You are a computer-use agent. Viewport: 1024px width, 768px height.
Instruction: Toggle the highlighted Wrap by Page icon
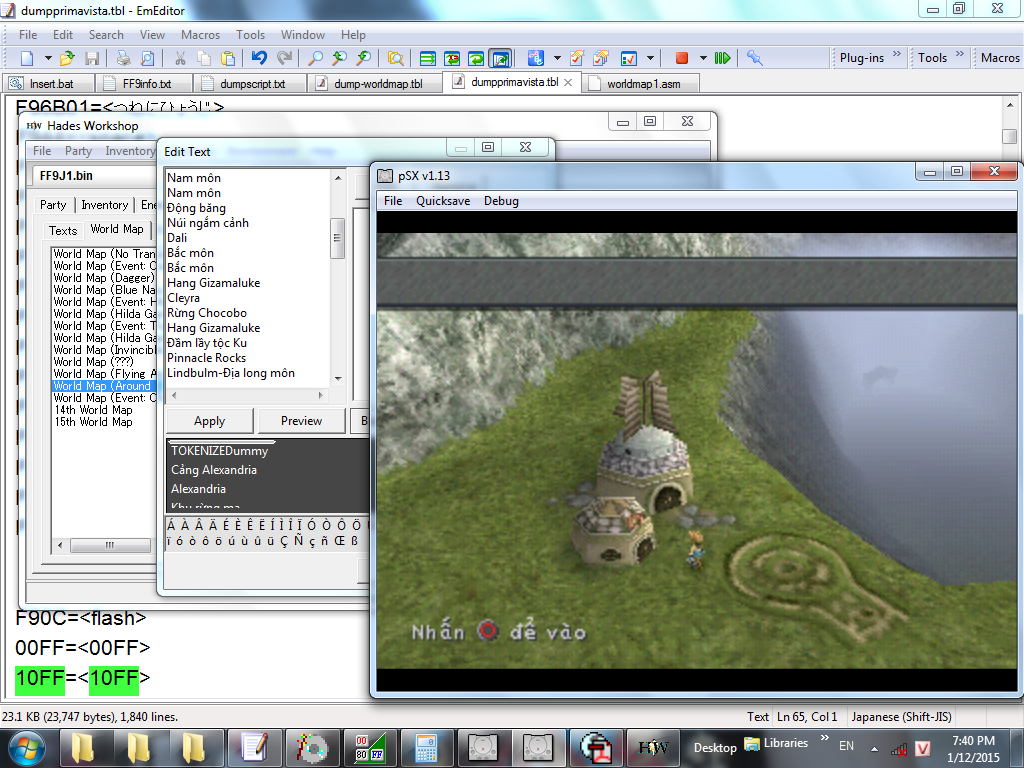[501, 58]
